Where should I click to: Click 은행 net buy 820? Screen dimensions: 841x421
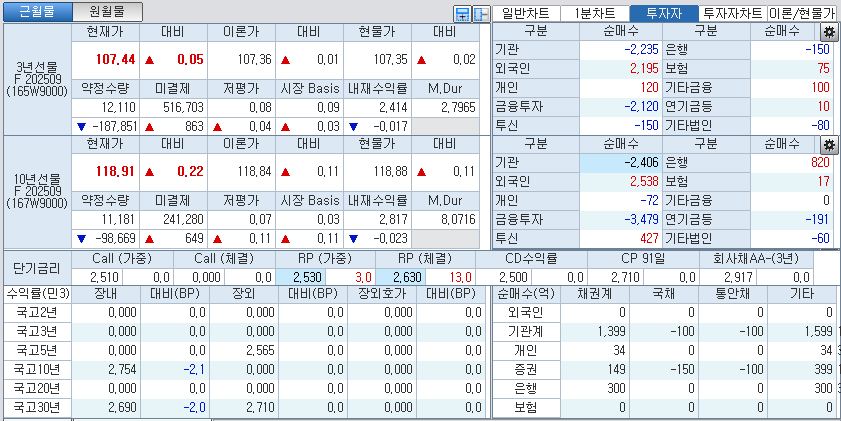coord(819,163)
